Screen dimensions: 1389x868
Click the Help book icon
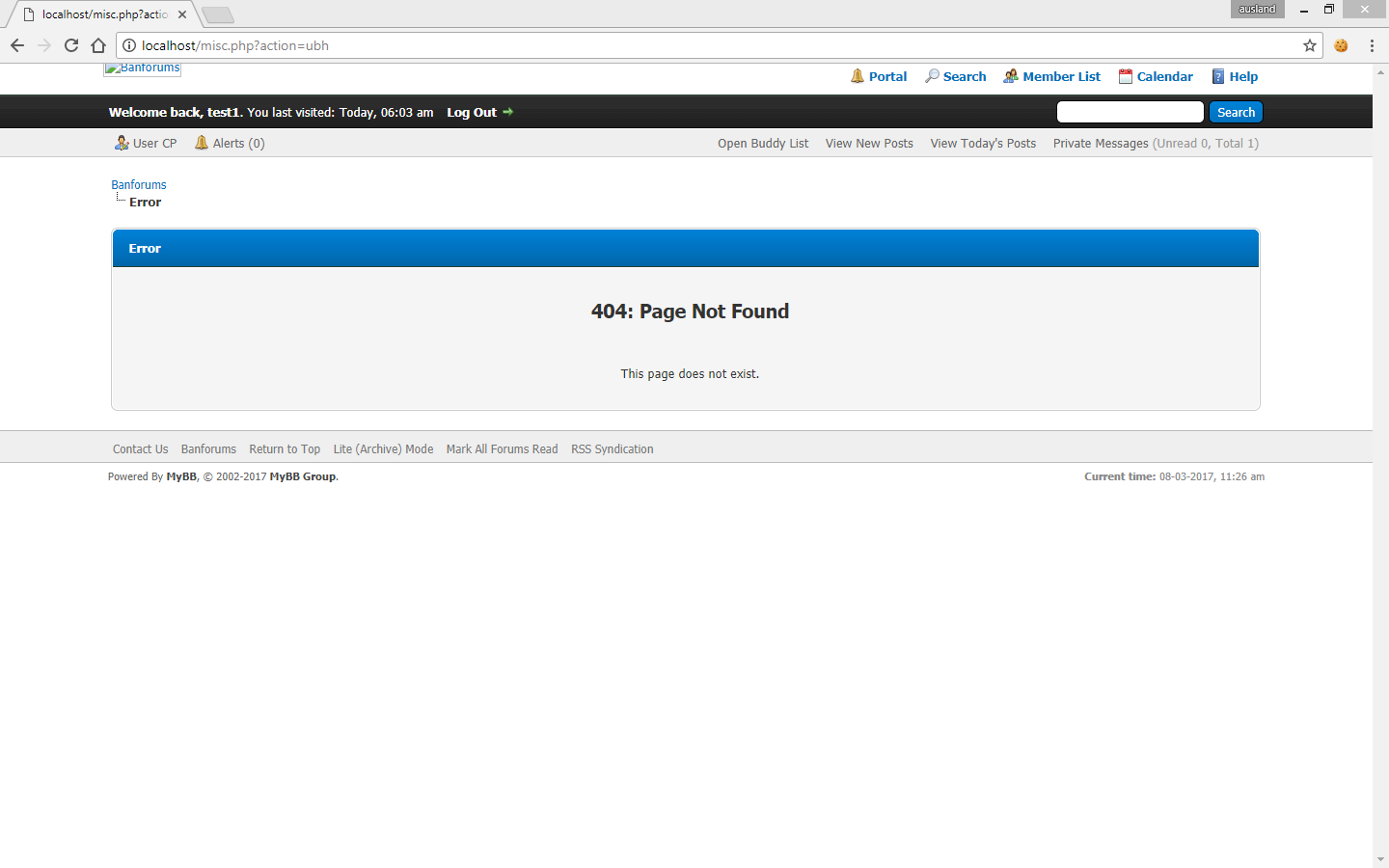[1217, 76]
